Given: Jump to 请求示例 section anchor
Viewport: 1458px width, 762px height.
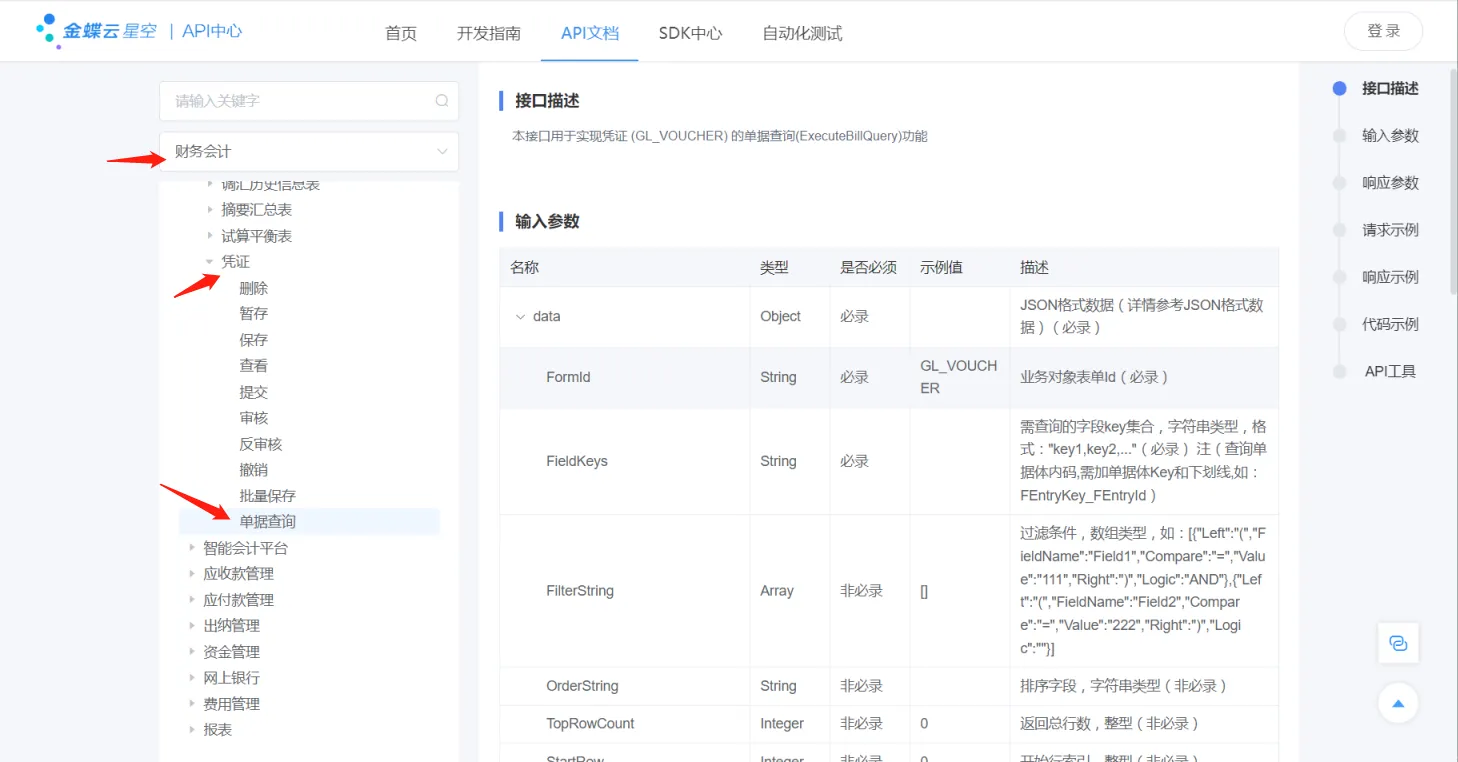Looking at the screenshot, I should [x=1390, y=230].
